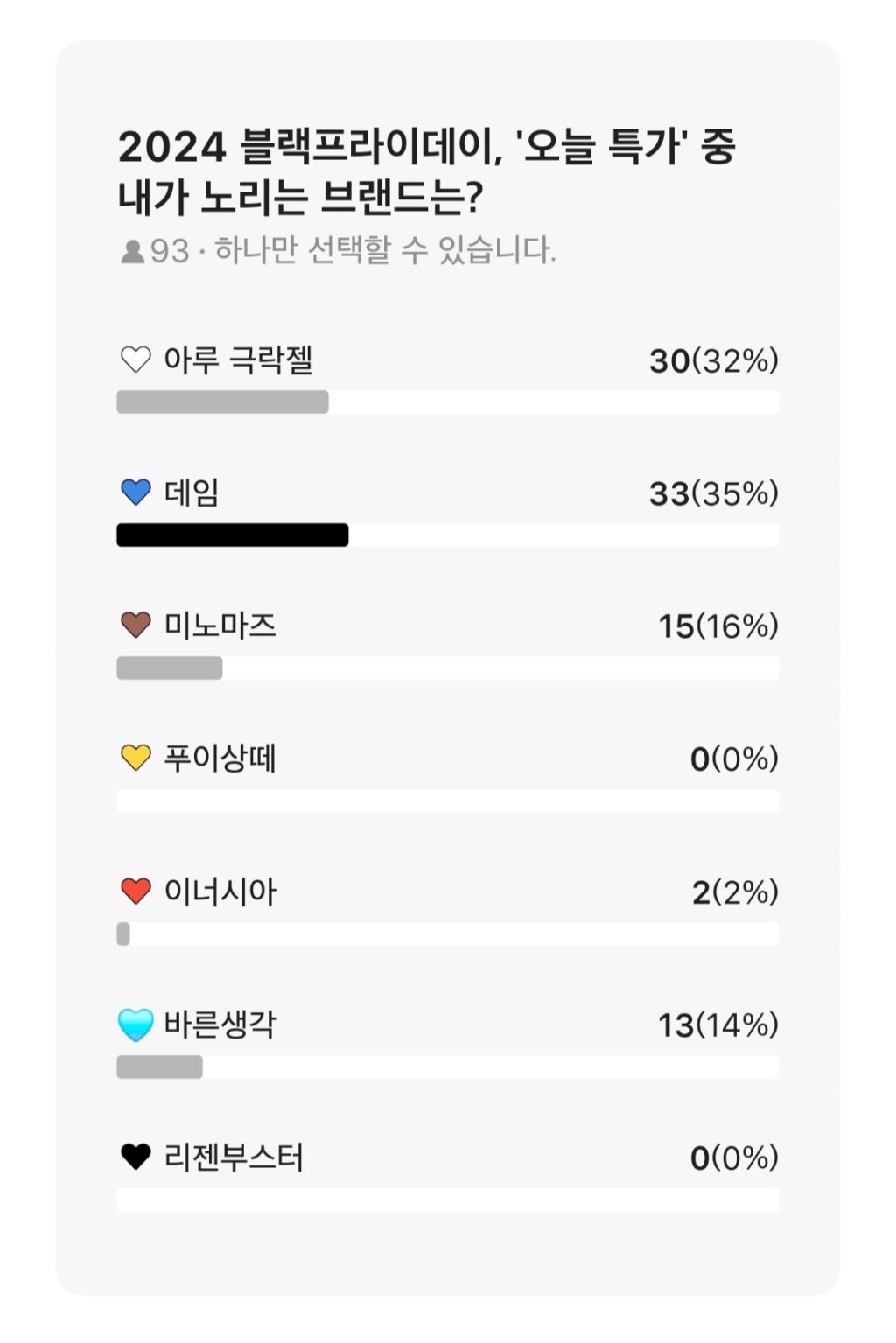Click the 아루 극락젤 gray result bar

pos(222,402)
